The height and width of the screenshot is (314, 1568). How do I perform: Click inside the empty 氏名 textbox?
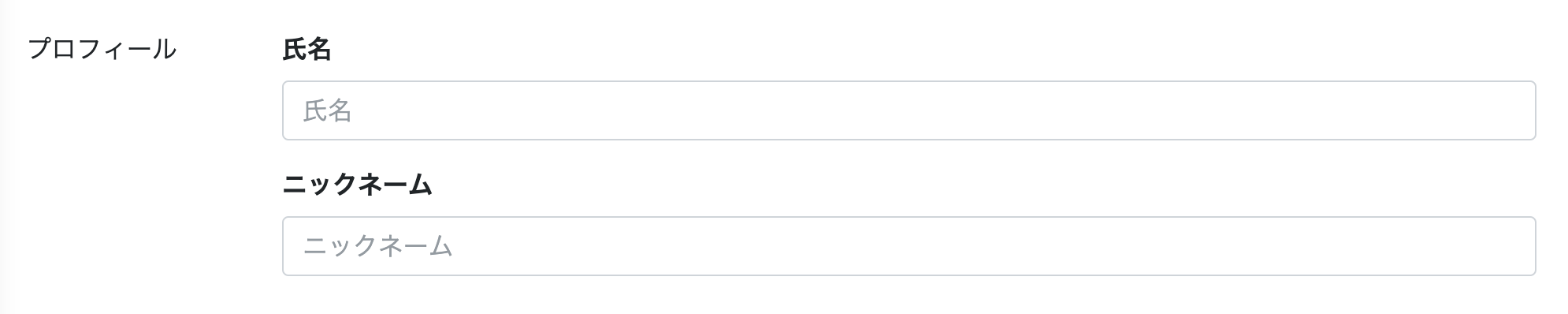[908, 110]
